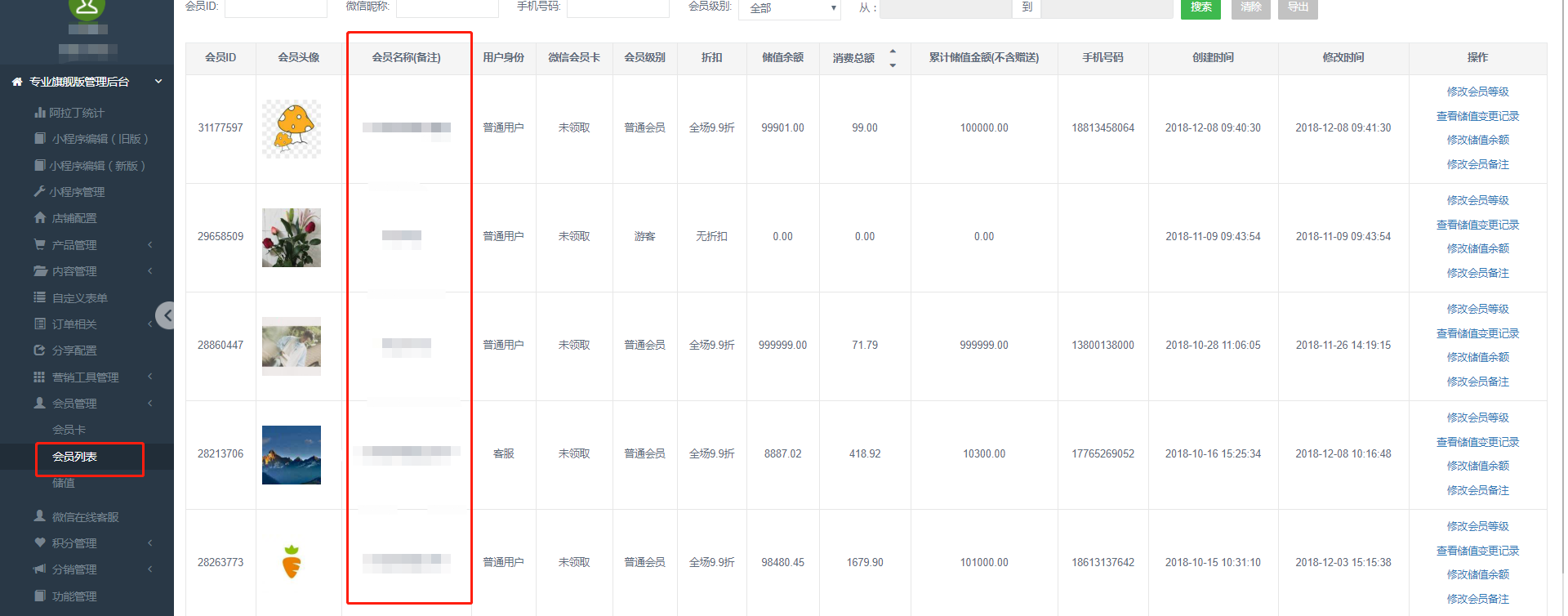This screenshot has height=616, width=1568.
Task: Open the 会员级别 dropdown
Action: click(x=789, y=8)
